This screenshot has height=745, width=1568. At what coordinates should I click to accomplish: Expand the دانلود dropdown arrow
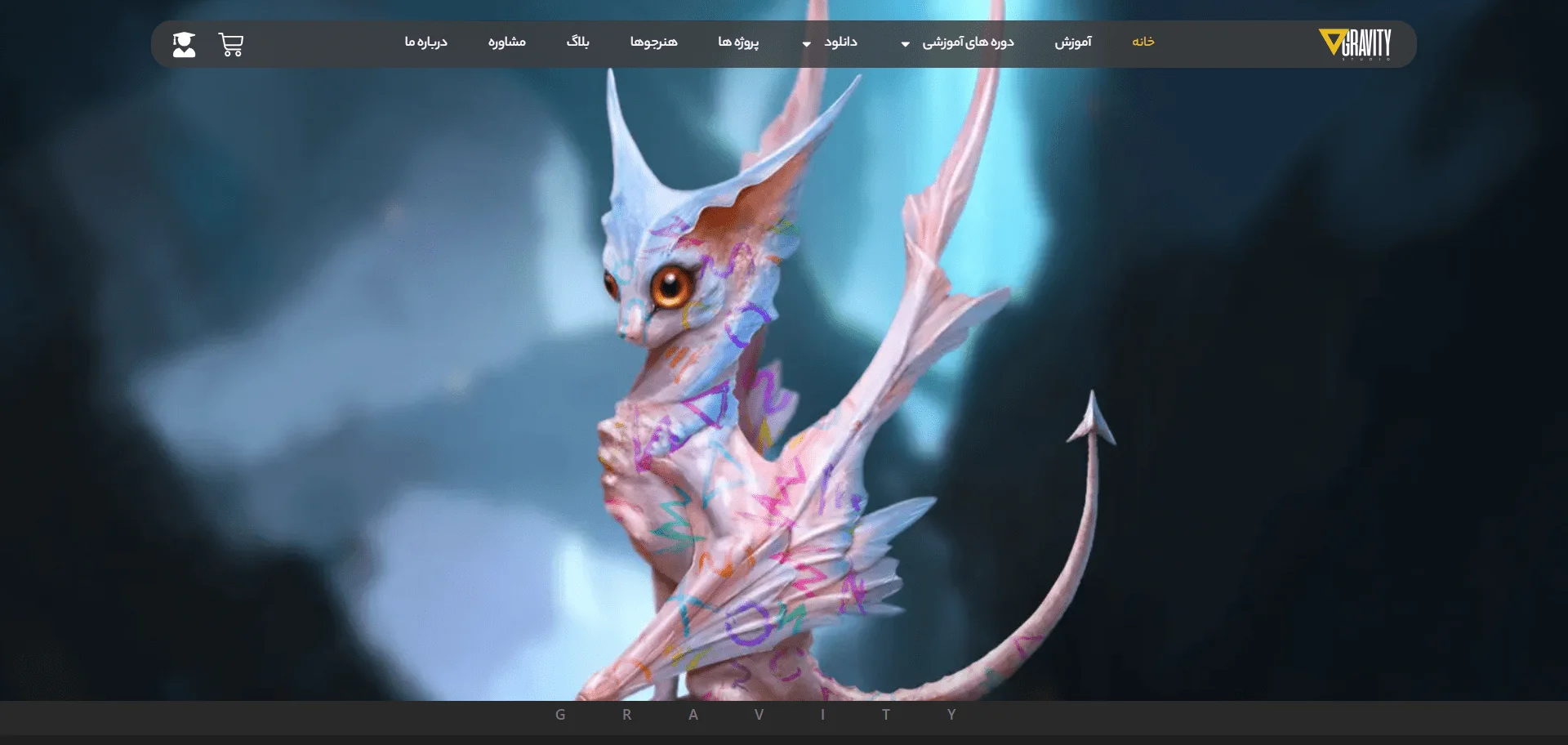(x=806, y=44)
